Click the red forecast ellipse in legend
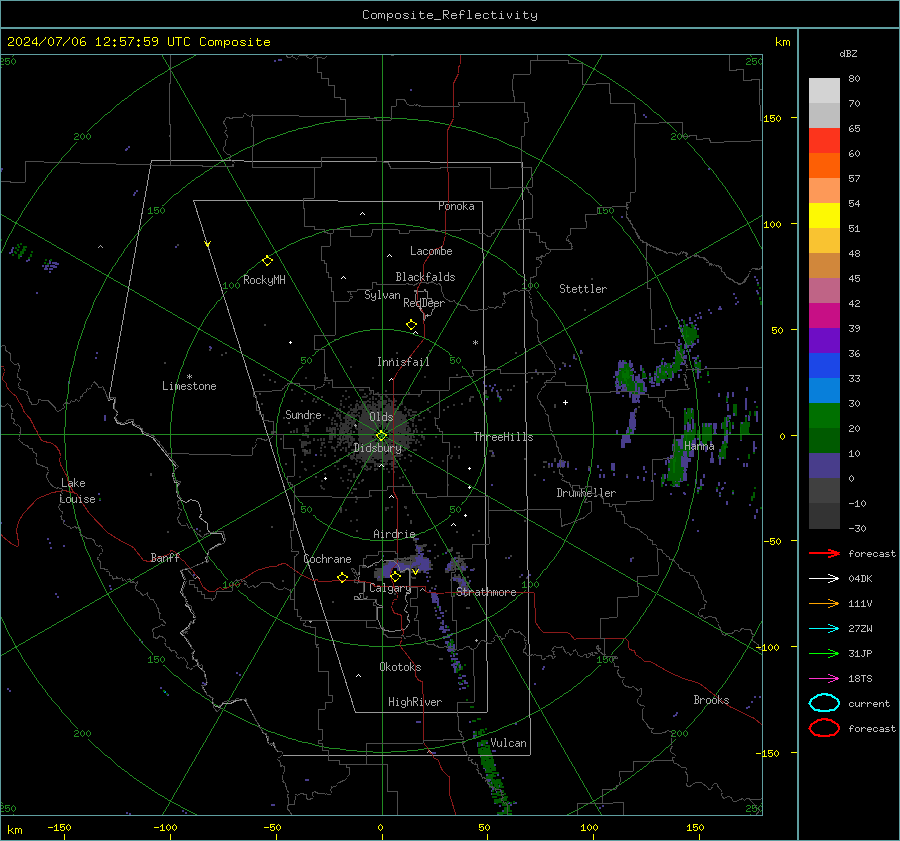This screenshot has height=841, width=900. [x=824, y=728]
